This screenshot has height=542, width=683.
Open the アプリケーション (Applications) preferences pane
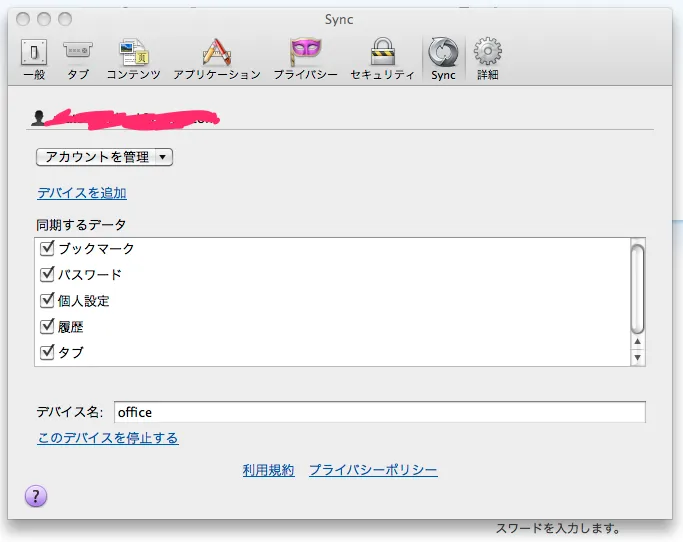(216, 58)
